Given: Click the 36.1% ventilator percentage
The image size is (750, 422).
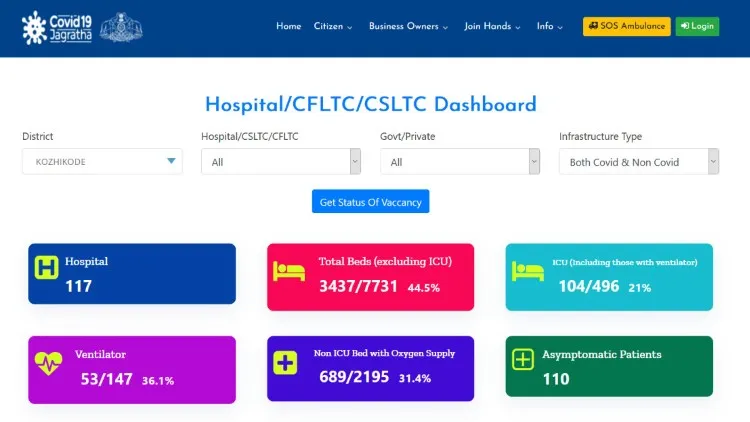Looking at the screenshot, I should click(158, 381).
